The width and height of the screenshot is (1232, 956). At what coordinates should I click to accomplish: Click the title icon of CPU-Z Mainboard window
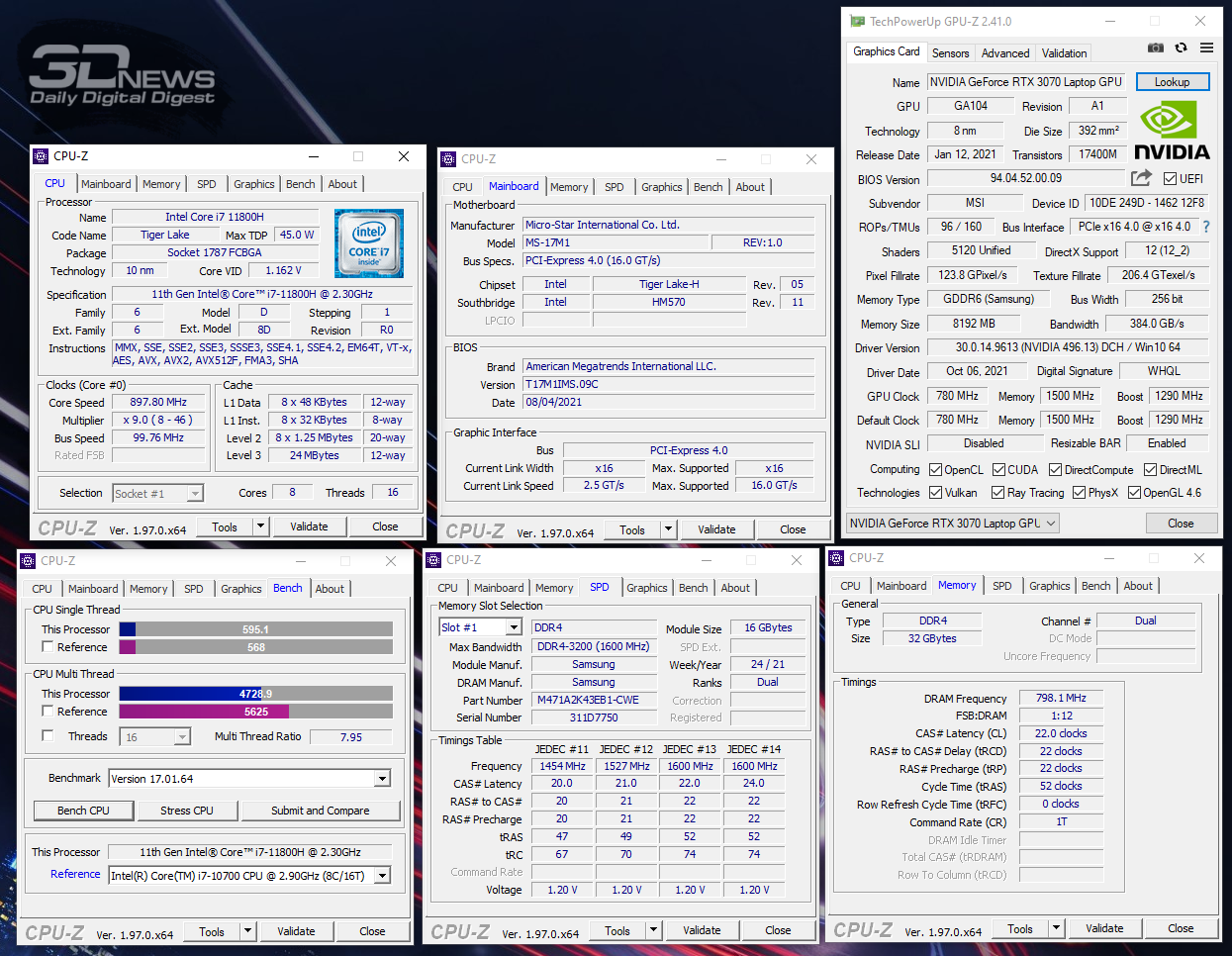[x=448, y=159]
